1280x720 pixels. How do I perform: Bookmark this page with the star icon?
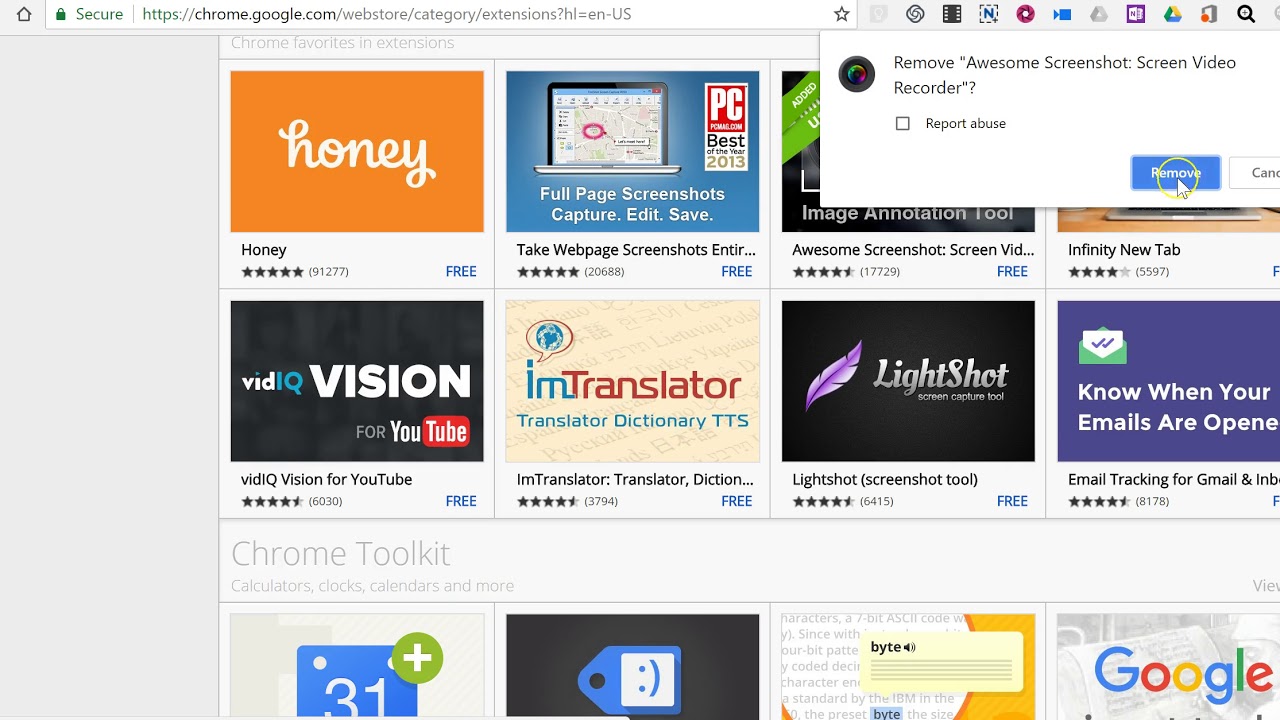[842, 14]
